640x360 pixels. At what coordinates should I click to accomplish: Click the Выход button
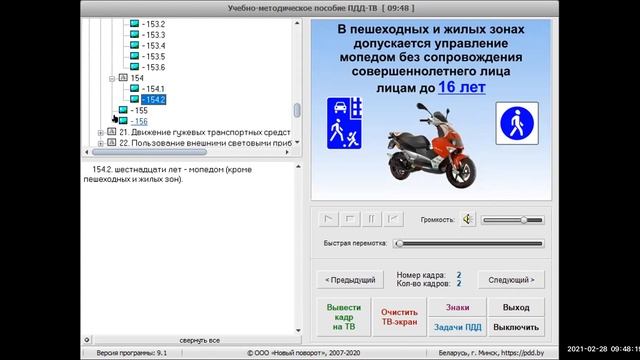pyautogui.click(x=516, y=307)
